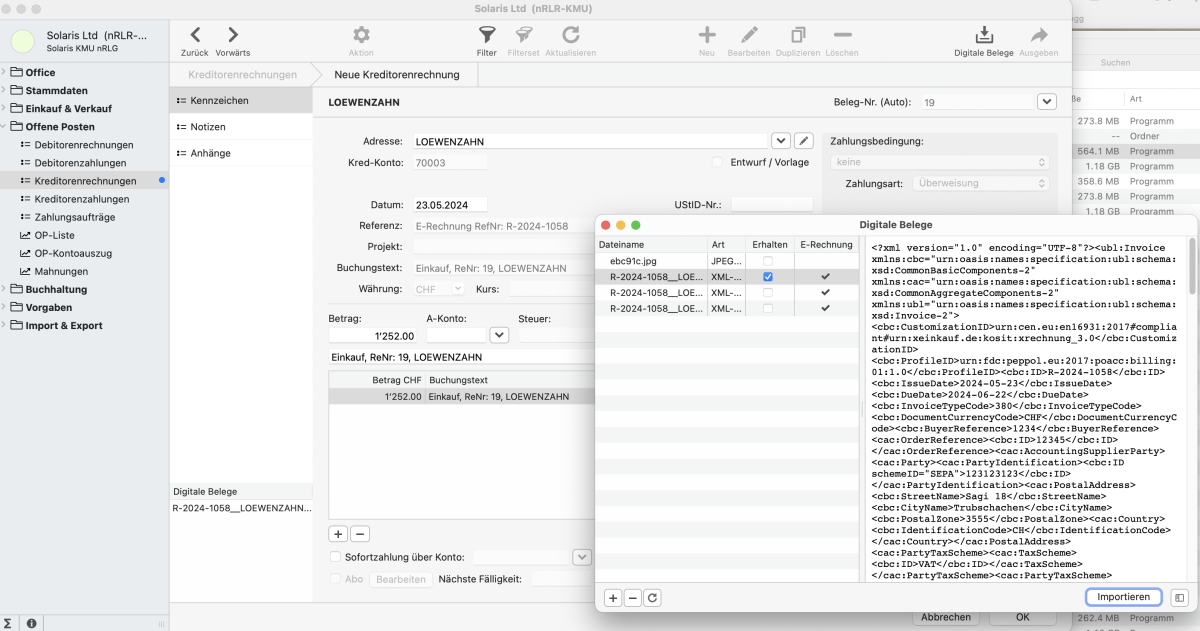The width and height of the screenshot is (1200, 631).
Task: Select Kreditorenzahlungen in the sidebar
Action: coord(78,198)
